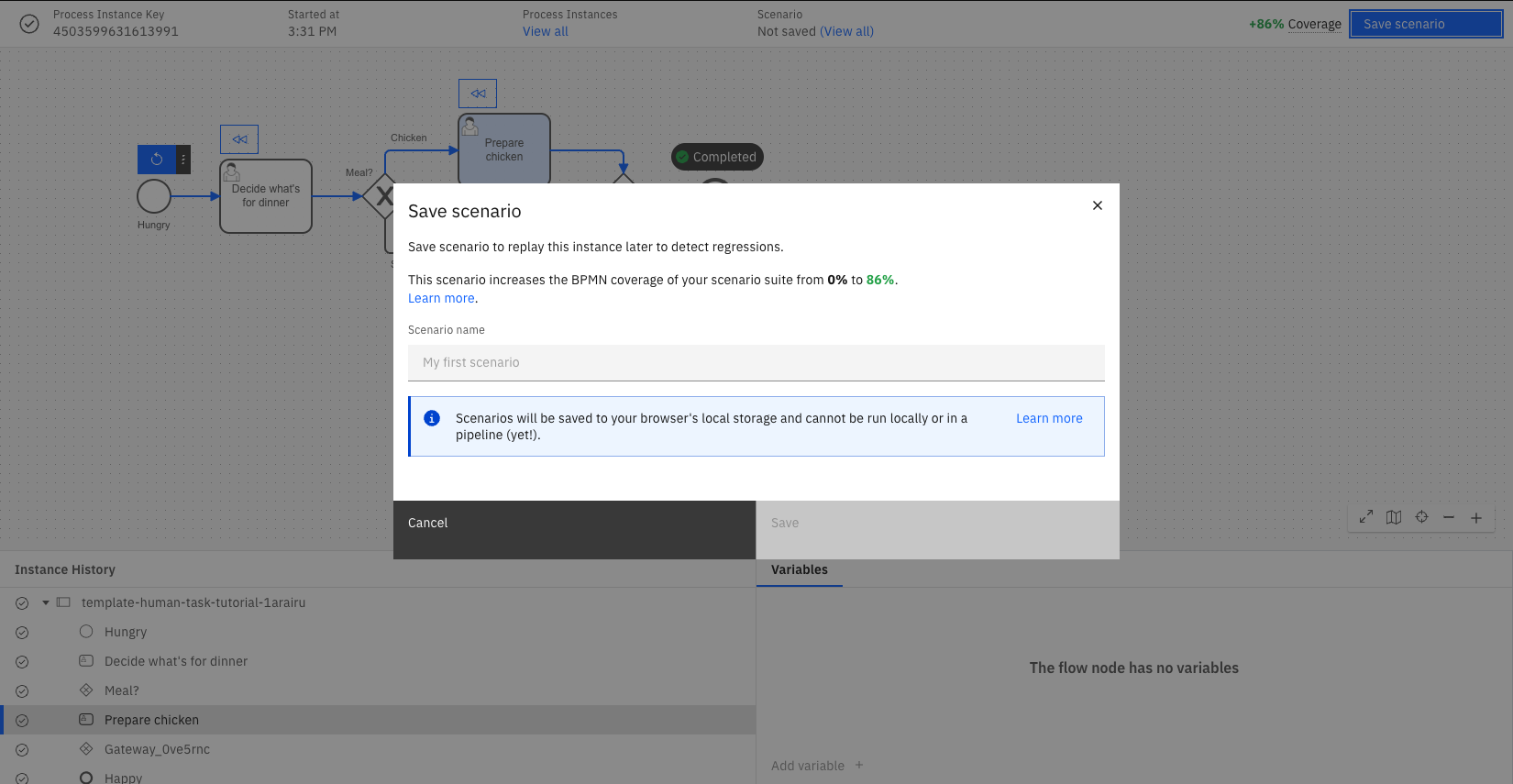
Task: Collapse template-human-task-tutorial-1arairu tree node
Action: [x=46, y=602]
